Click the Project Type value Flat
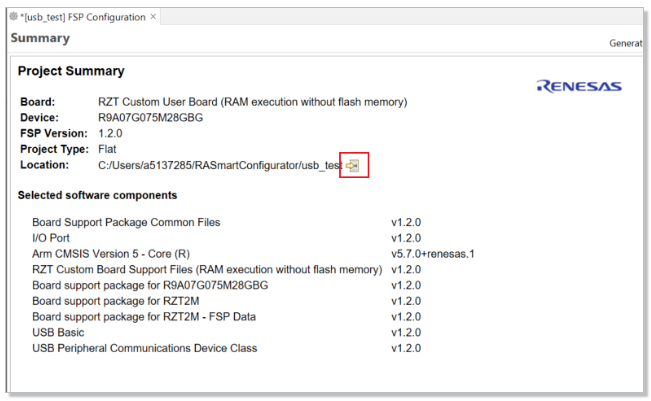Screen dimensions: 651x401 pos(107,149)
